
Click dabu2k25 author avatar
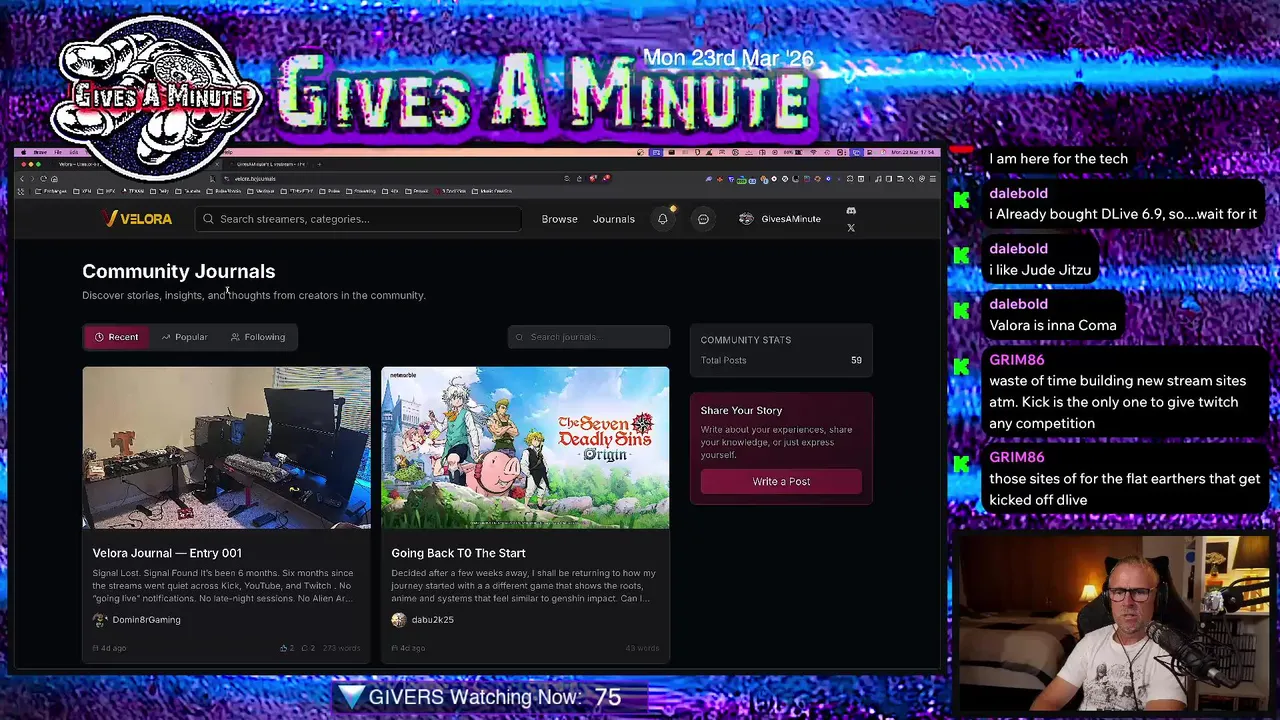(x=399, y=620)
